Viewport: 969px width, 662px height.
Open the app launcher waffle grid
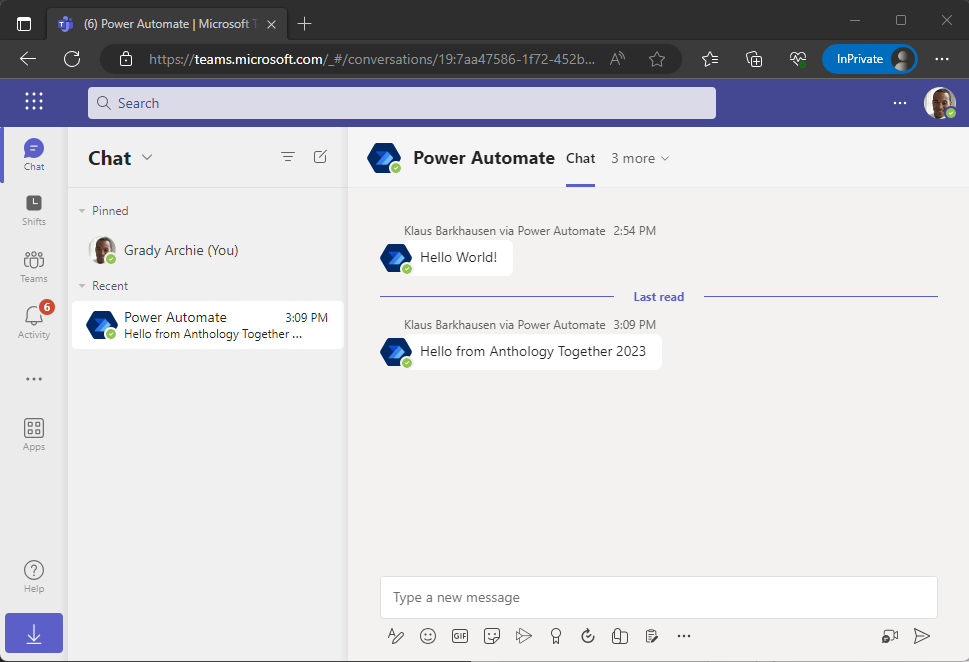[33, 101]
